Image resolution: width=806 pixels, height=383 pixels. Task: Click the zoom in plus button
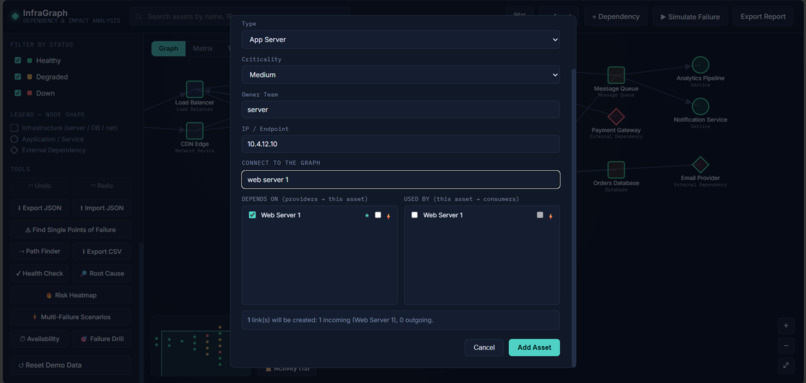tap(785, 326)
